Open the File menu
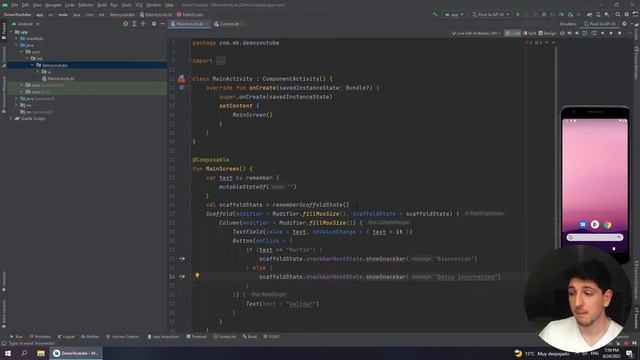 pos(15,5)
